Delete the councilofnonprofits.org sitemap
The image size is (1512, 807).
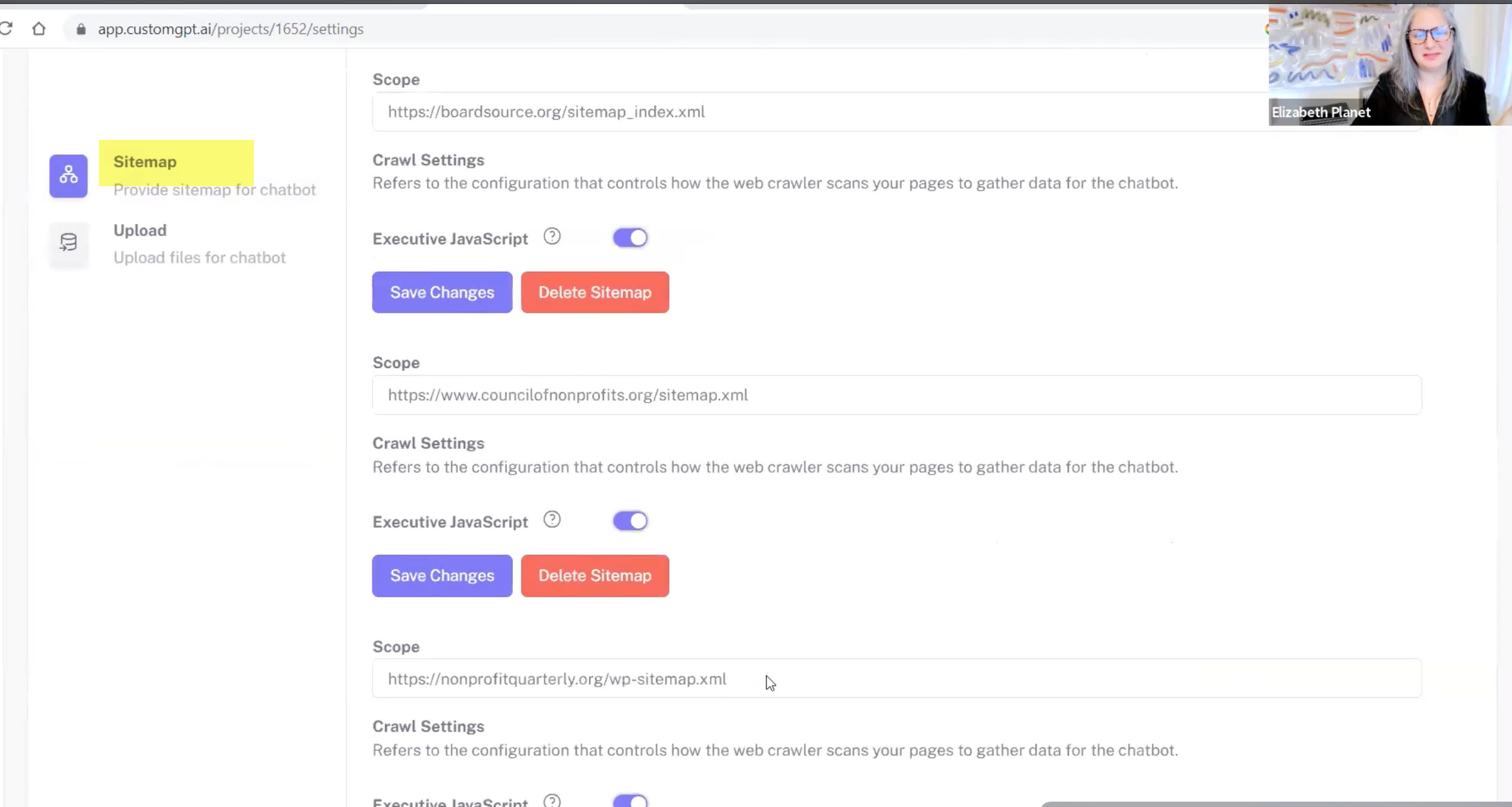pos(595,576)
